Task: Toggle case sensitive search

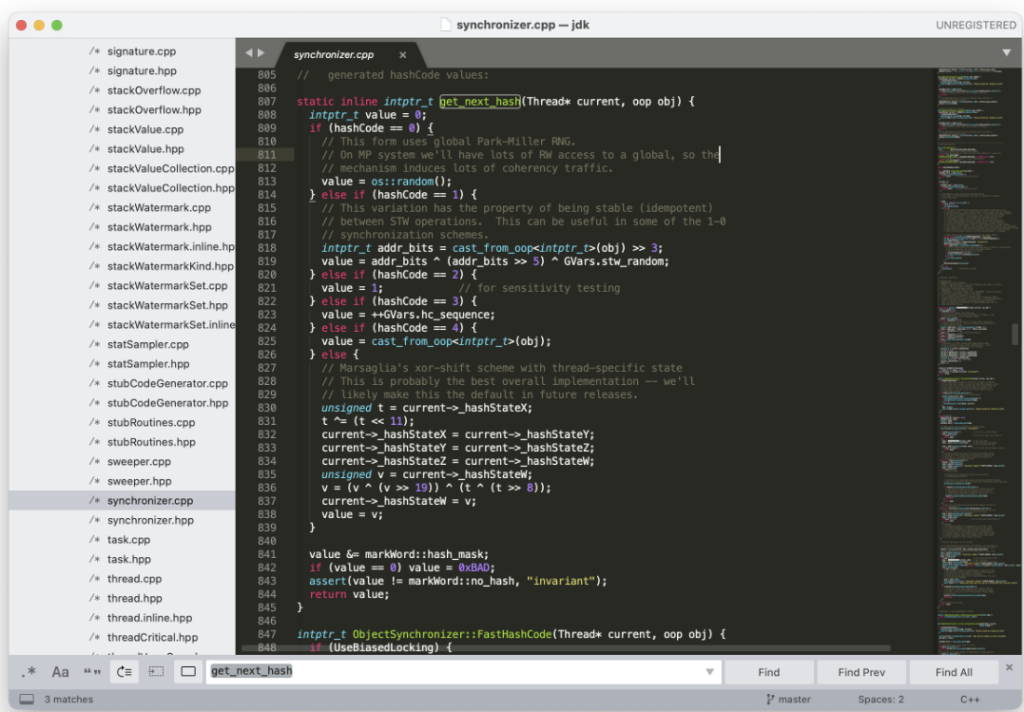Action: tap(60, 672)
